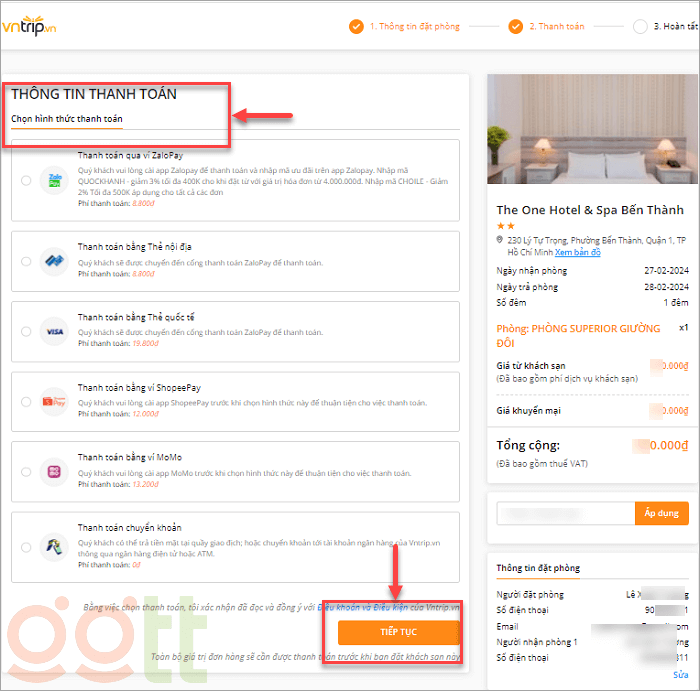Choose MoMo wallet radio option
Viewport: 700px width, 691px height.
click(x=26, y=472)
